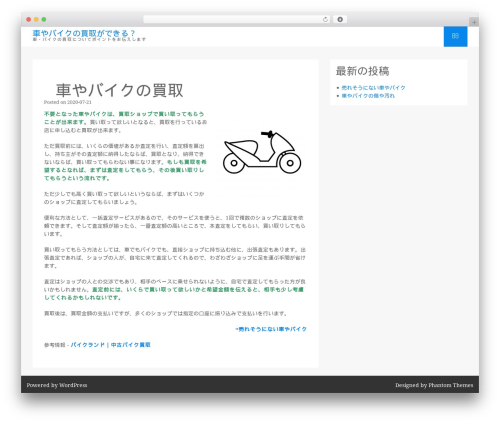Image resolution: width=500 pixels, height=423 pixels.
Task: Open the second recent post link in sidebar
Action: tap(368, 96)
